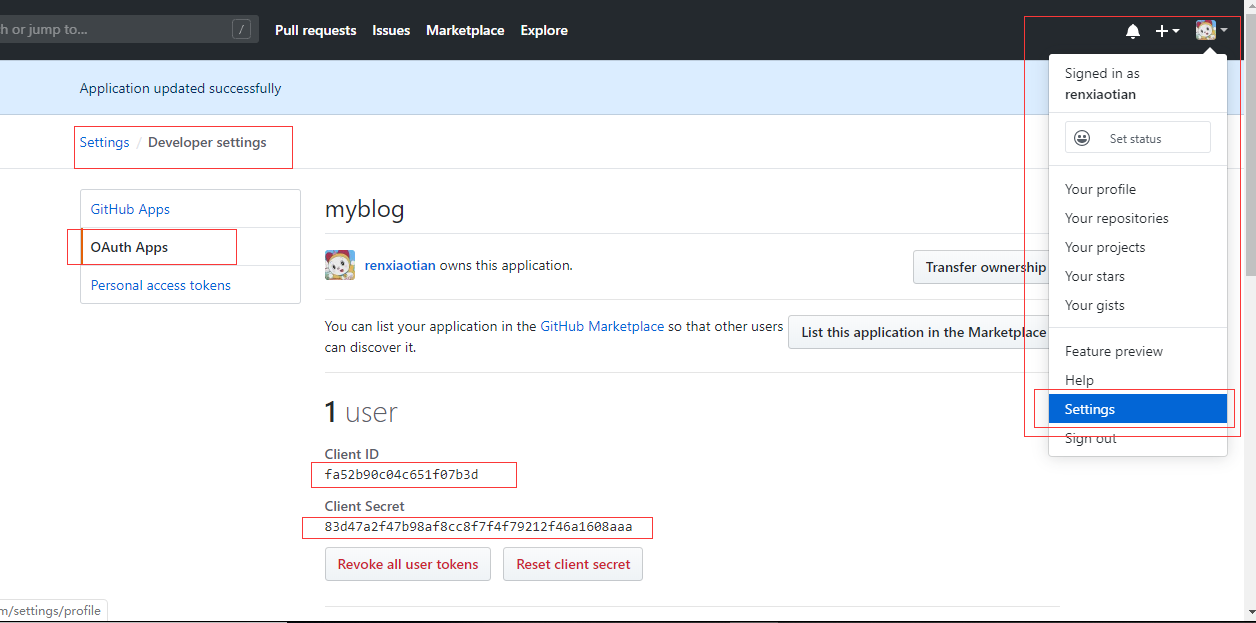
Task: Click the Set status button
Action: click(x=1138, y=138)
